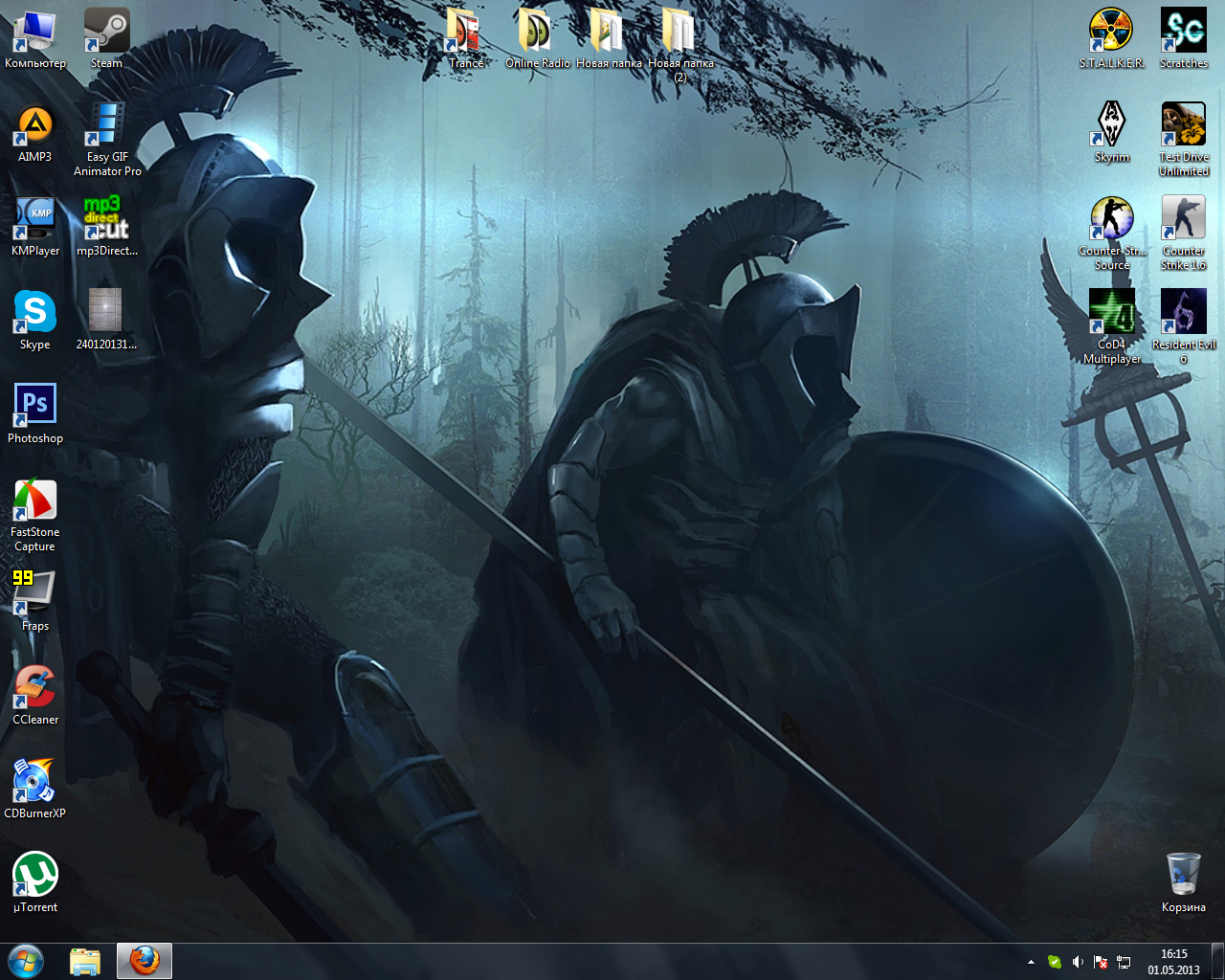
Task: Open Firefox from the taskbar
Action: pyautogui.click(x=145, y=961)
